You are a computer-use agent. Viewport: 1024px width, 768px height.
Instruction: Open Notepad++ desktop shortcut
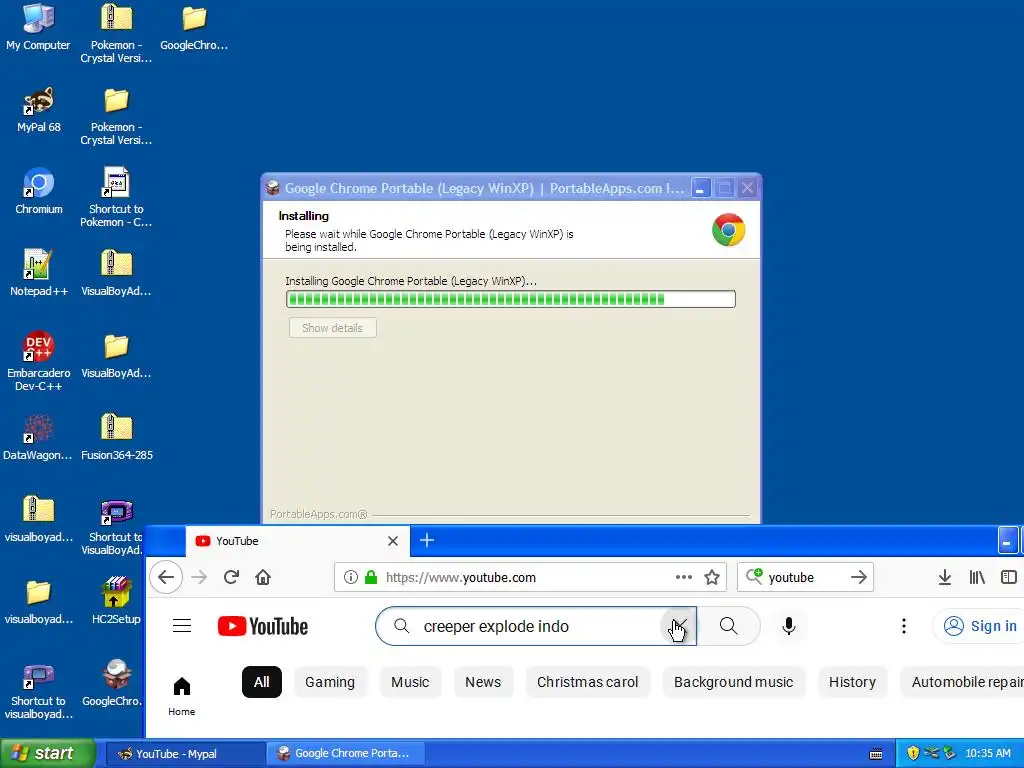pyautogui.click(x=38, y=274)
